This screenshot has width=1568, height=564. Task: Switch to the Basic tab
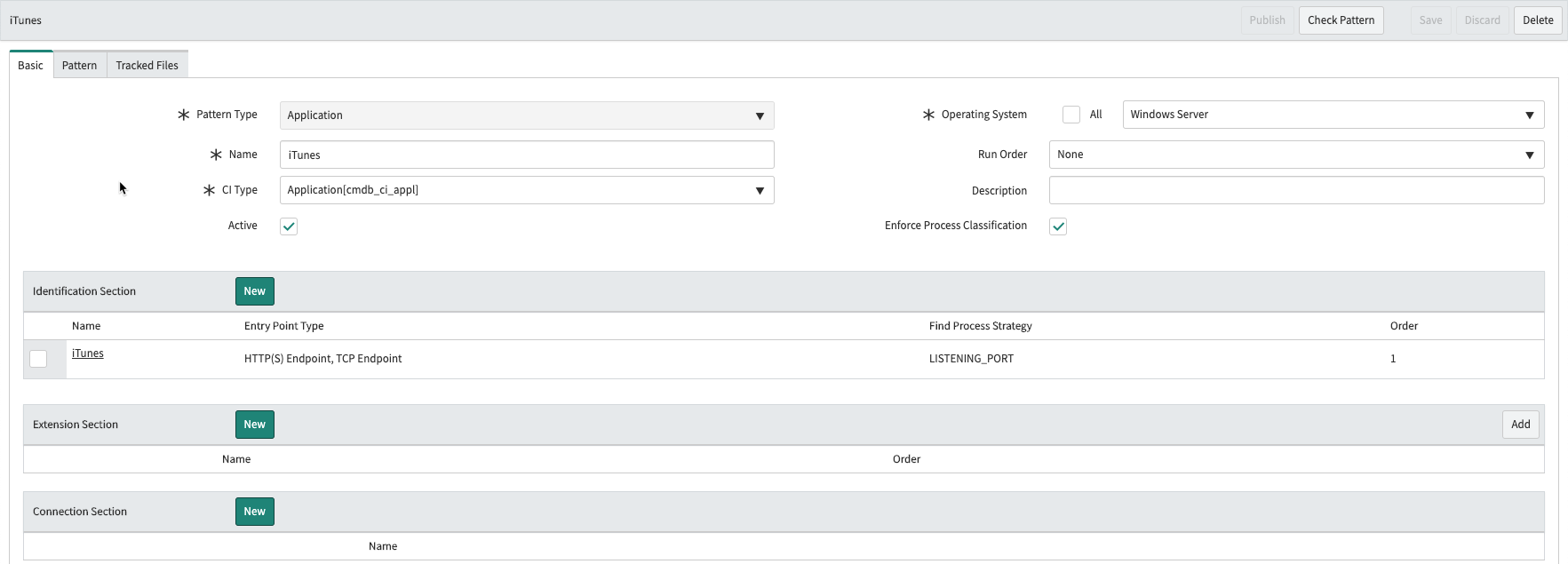pos(31,65)
